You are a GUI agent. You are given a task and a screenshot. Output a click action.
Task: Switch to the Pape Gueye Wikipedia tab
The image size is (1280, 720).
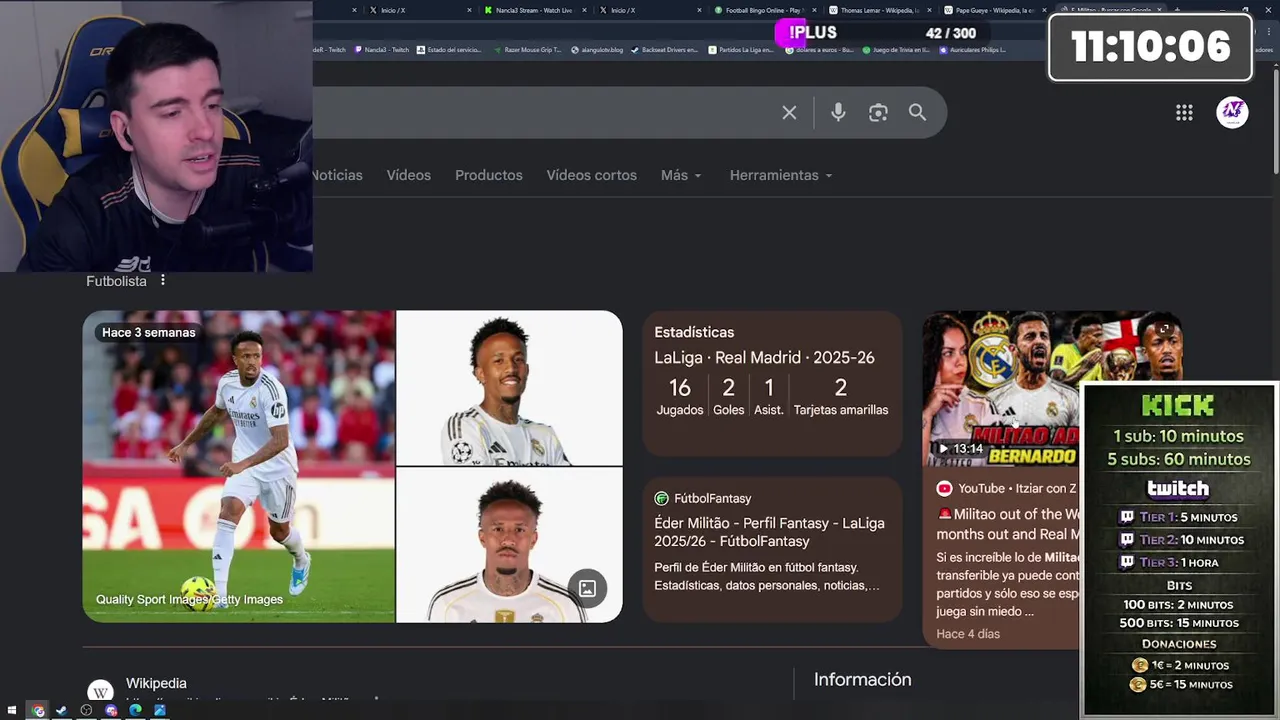pyautogui.click(x=993, y=10)
